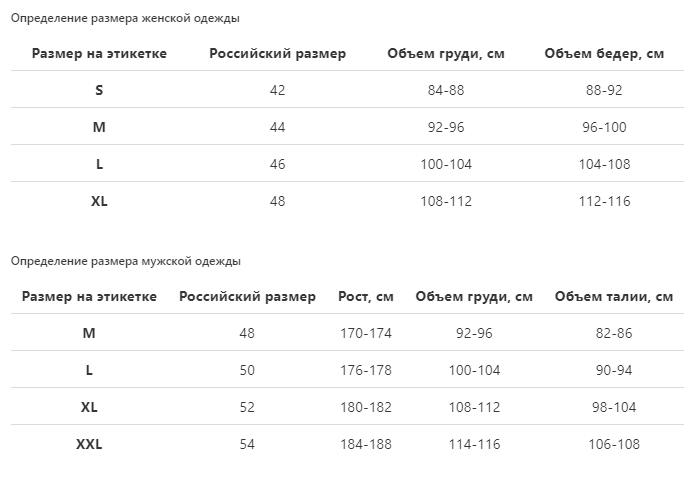Click height value 184-188
The image size is (690, 482).
(366, 444)
